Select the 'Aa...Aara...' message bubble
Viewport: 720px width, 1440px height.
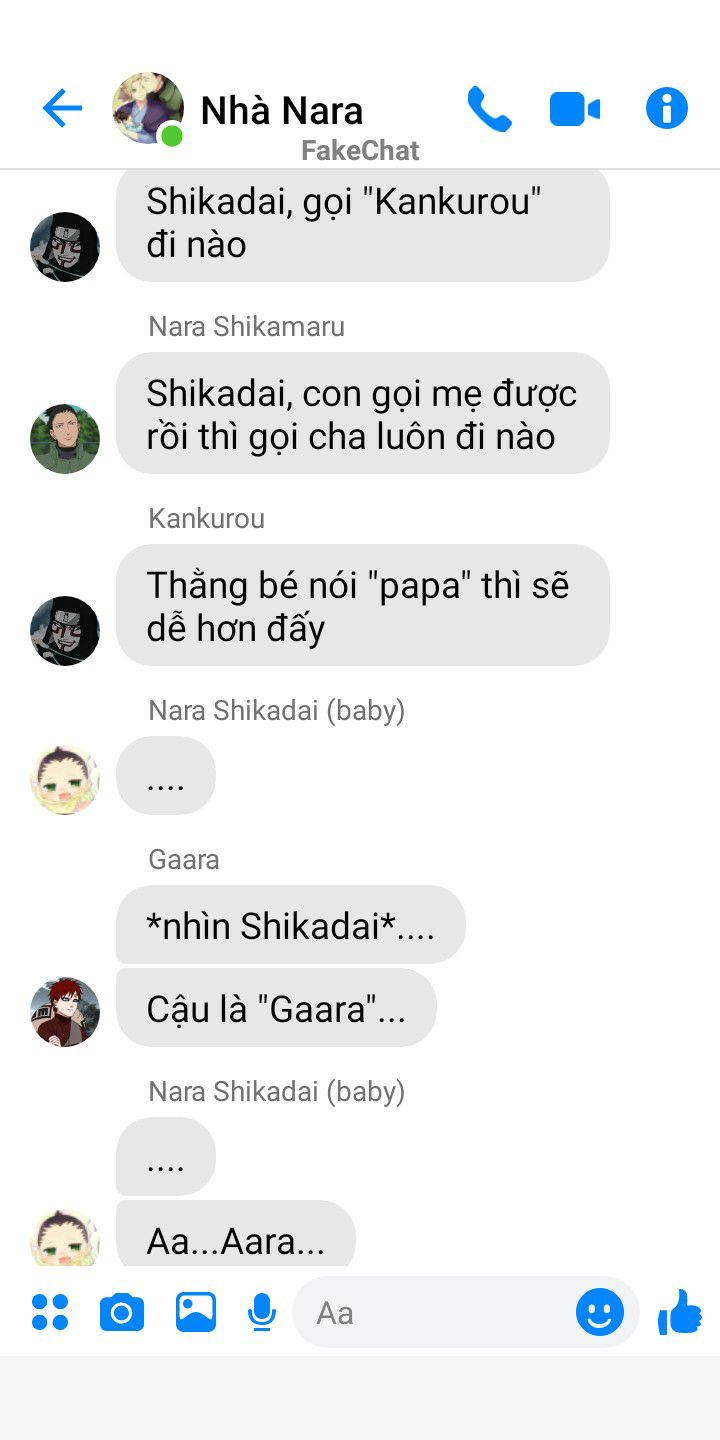(236, 1234)
